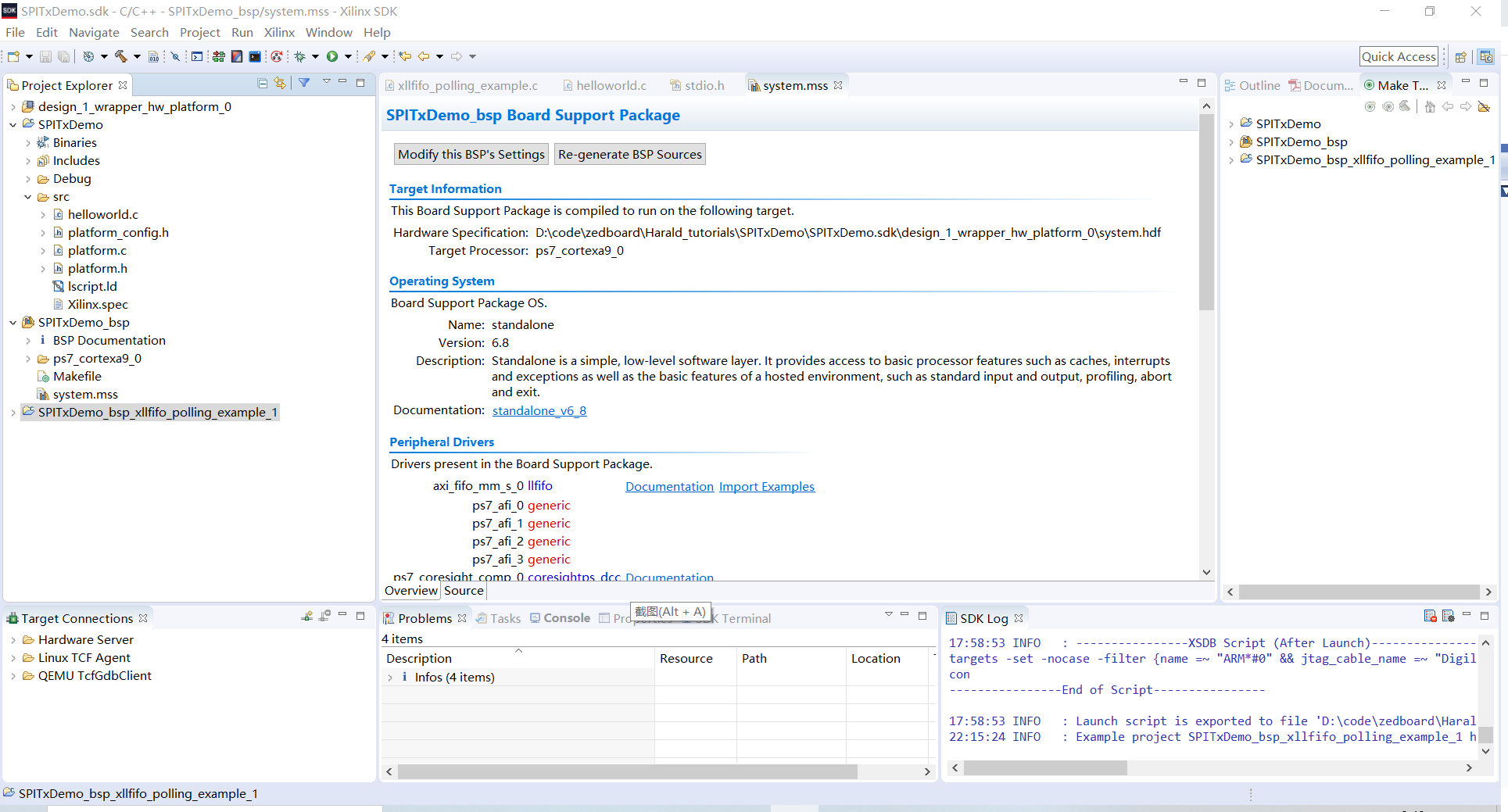Open the New wizard dropdown arrow
The height and width of the screenshot is (812, 1508).
pyautogui.click(x=29, y=56)
